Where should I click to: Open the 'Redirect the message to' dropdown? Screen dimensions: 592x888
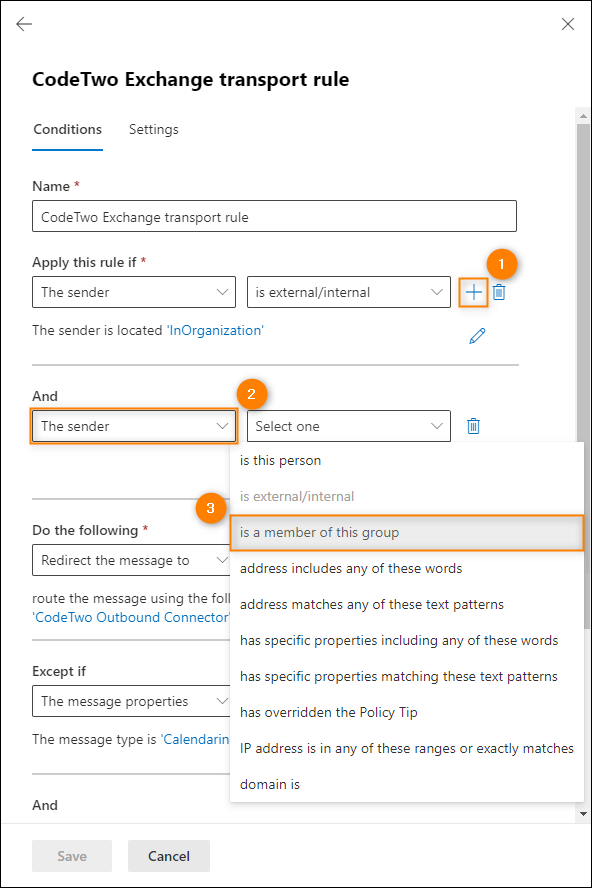[131, 560]
